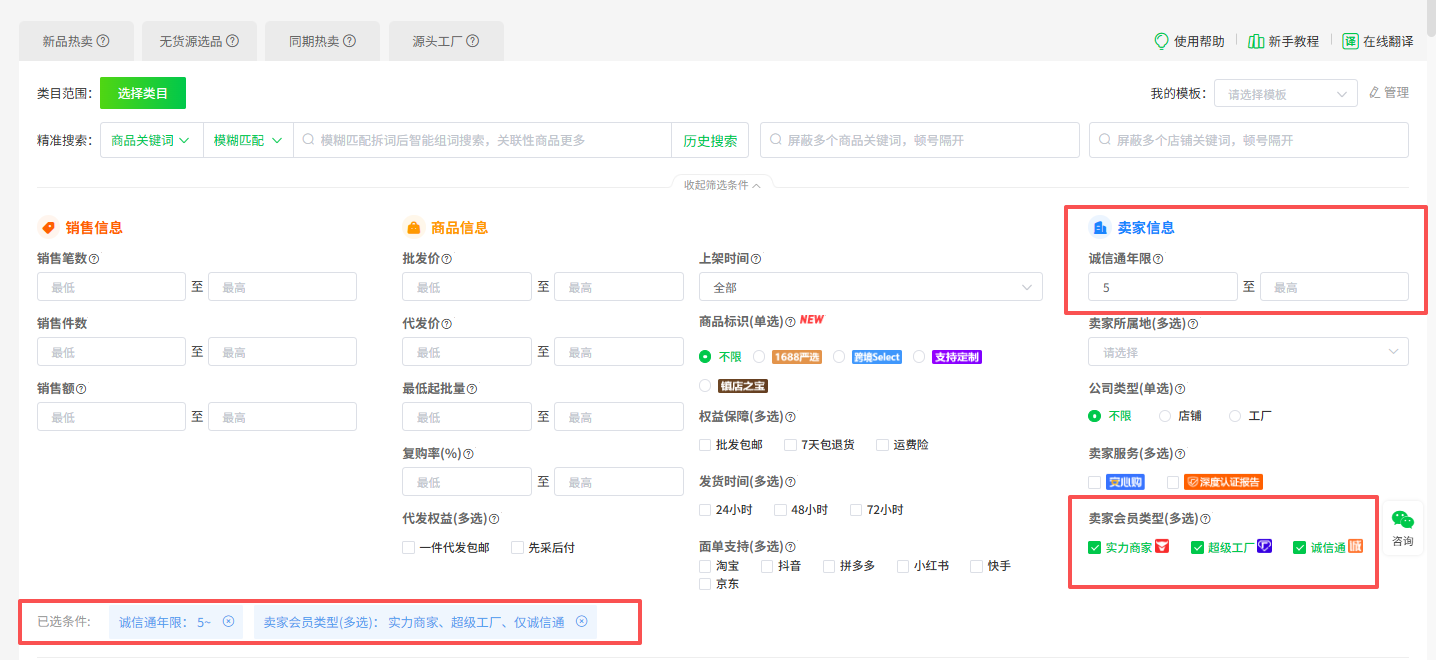Image resolution: width=1436 pixels, height=660 pixels.
Task: Enable the 批发包邮 checkbox
Action: [706, 445]
